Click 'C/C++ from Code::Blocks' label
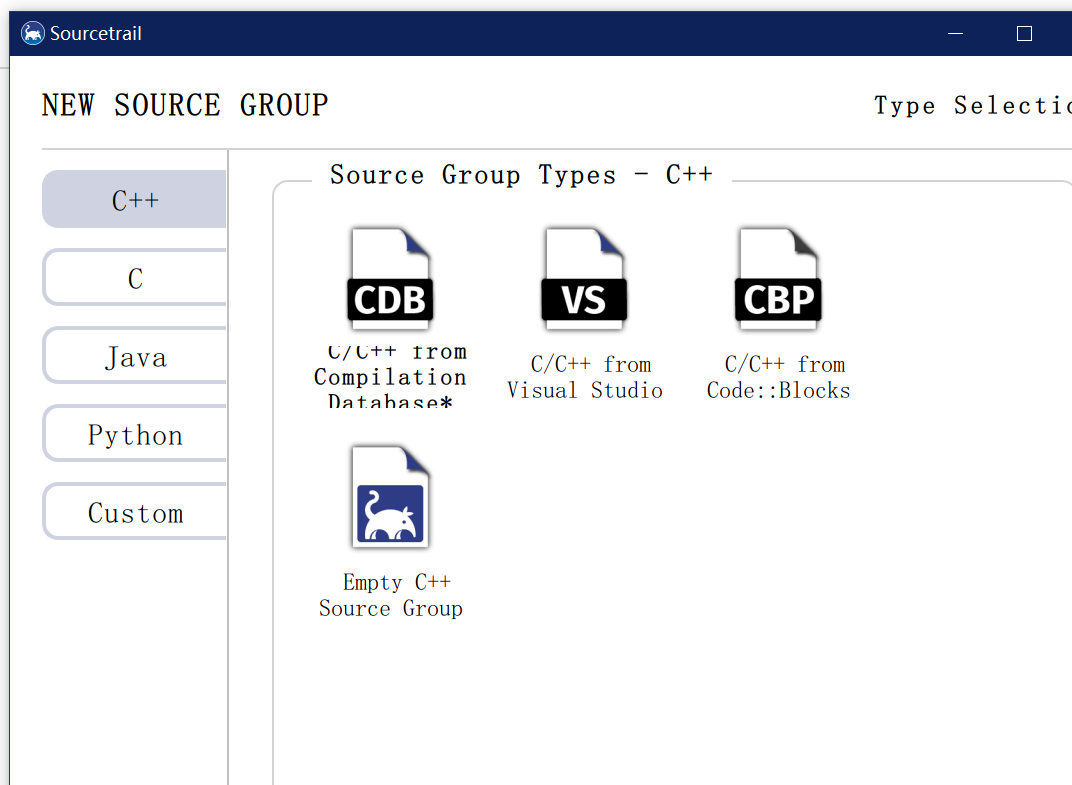This screenshot has height=785, width=1072. 779,377
